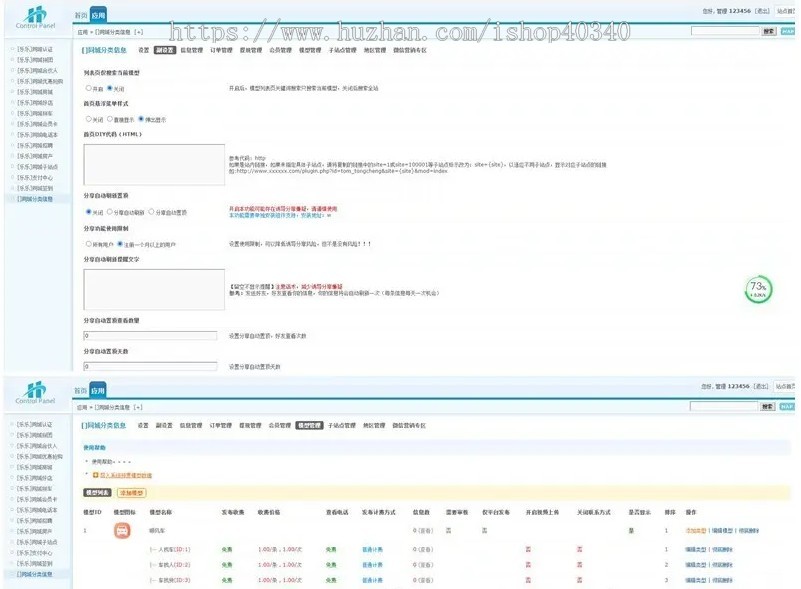The width and height of the screenshot is (801, 589).
Task: Open the 首页 tab in upper screenshot
Action: 81,15
